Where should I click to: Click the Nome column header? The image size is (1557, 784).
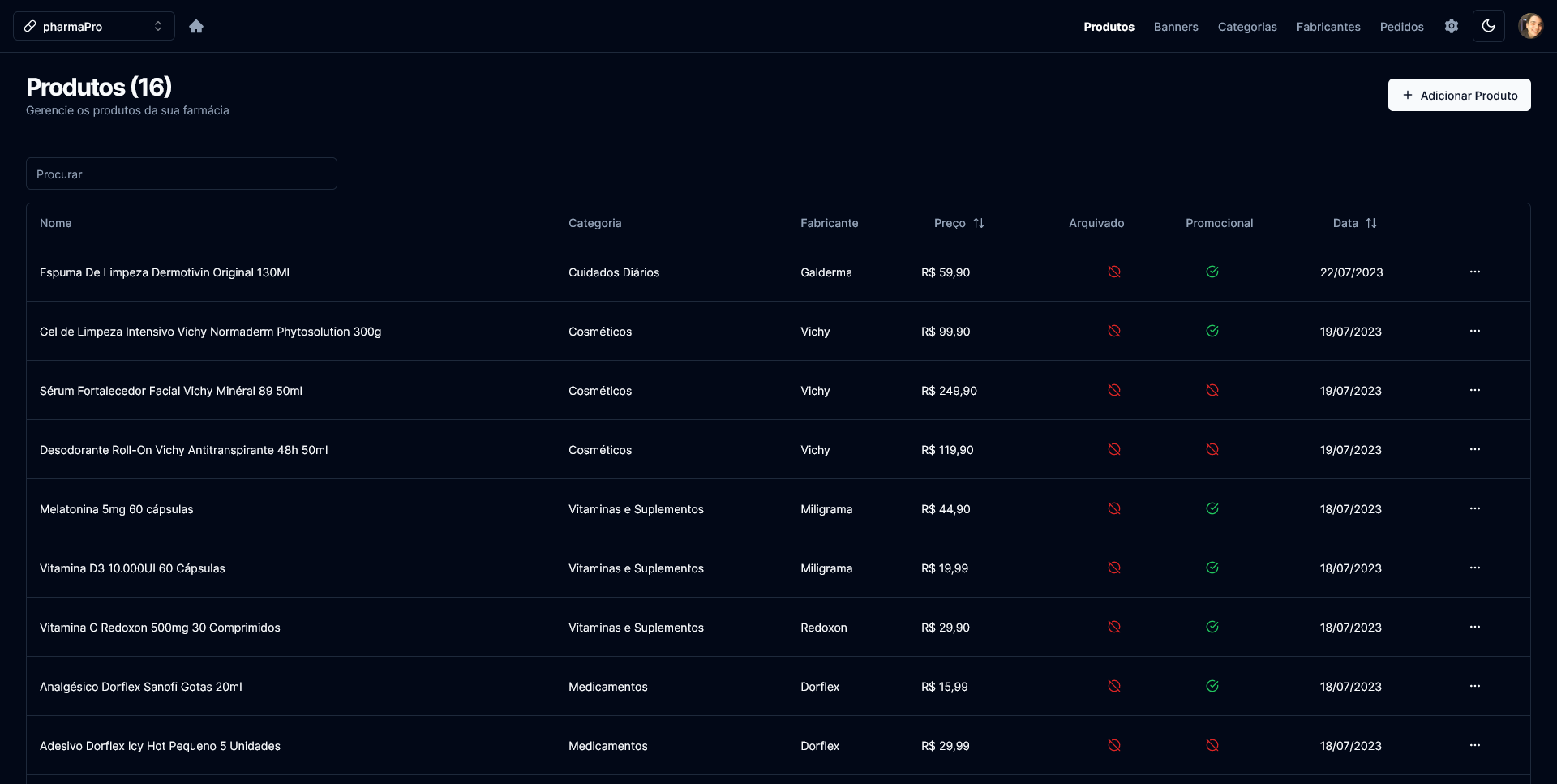click(x=56, y=223)
